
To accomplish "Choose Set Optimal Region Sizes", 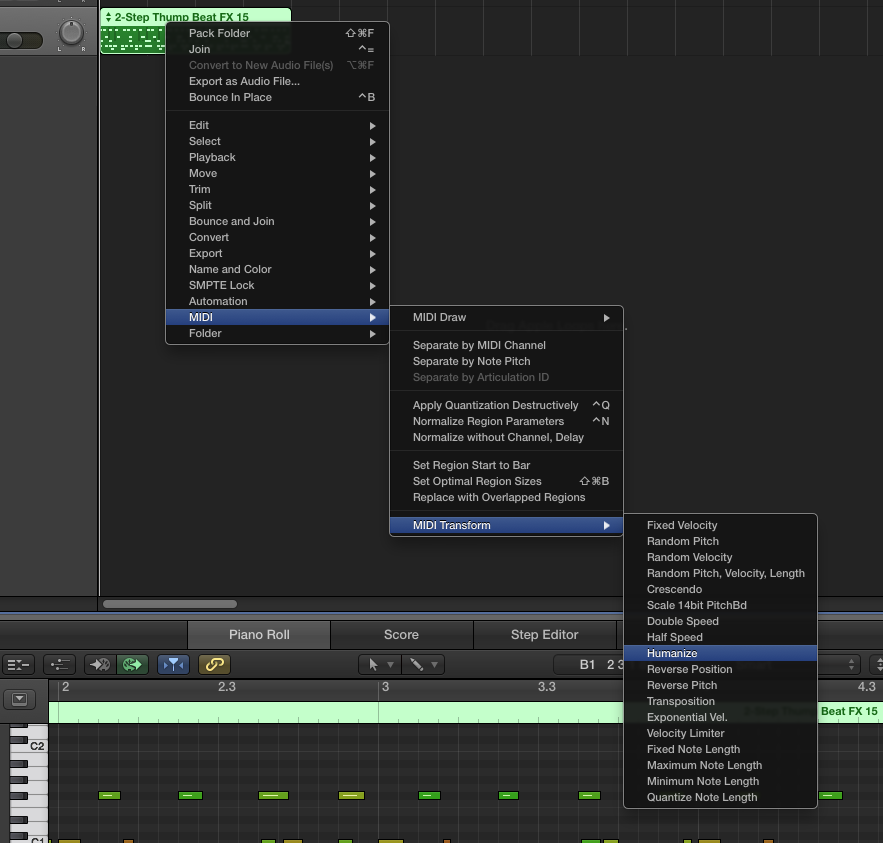I will click(x=506, y=481).
